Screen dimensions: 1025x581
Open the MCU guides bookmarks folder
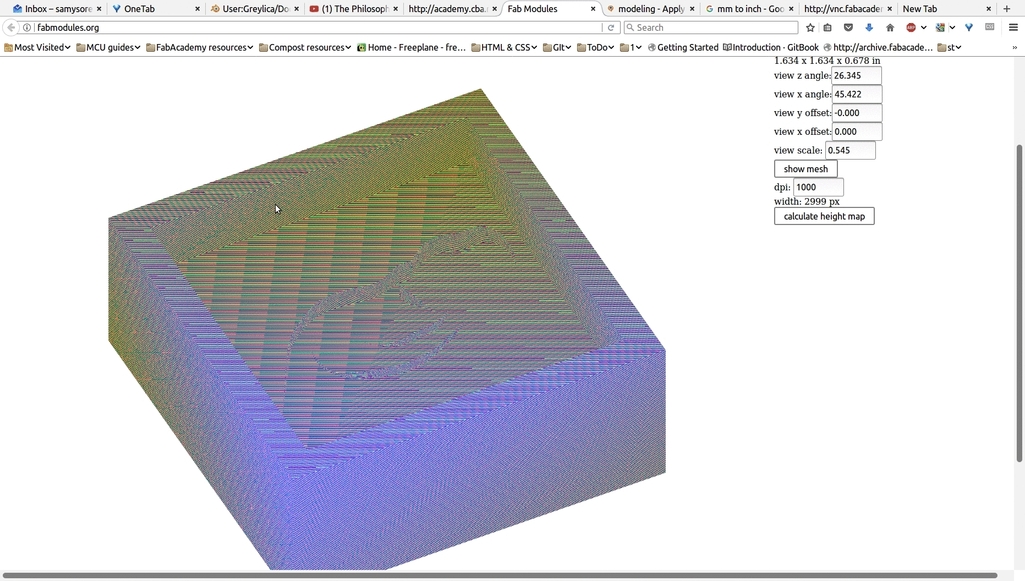108,47
